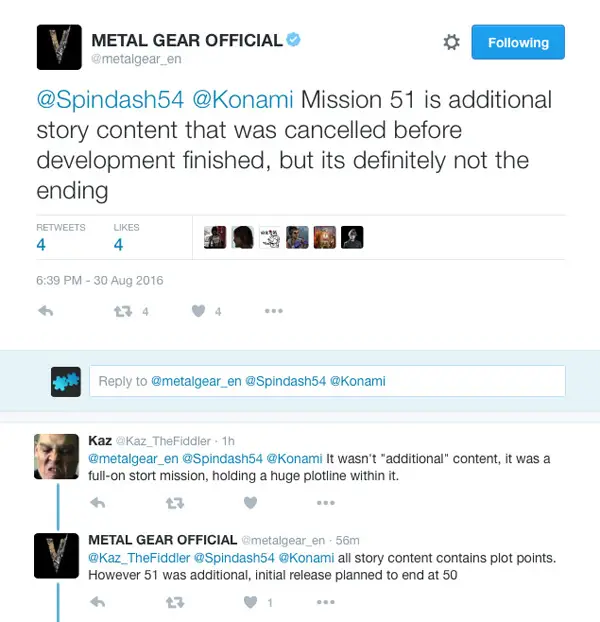Click the @Spindash54 mention in main tweet
Image resolution: width=600 pixels, height=622 pixels.
pyautogui.click(x=110, y=100)
